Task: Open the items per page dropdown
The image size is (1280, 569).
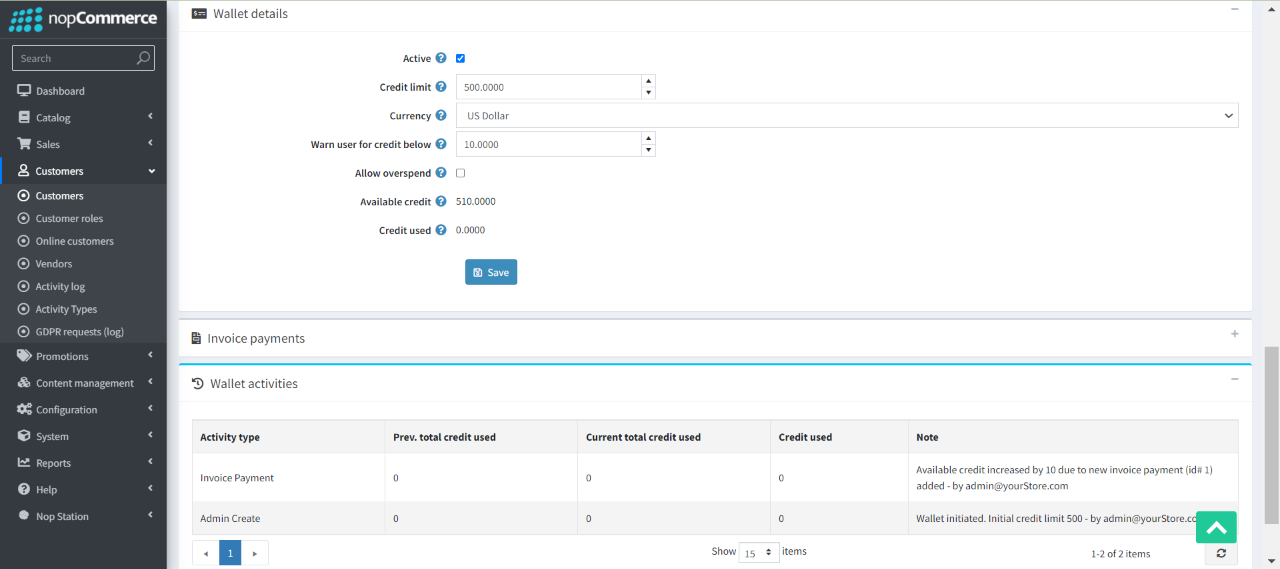Action: (759, 552)
